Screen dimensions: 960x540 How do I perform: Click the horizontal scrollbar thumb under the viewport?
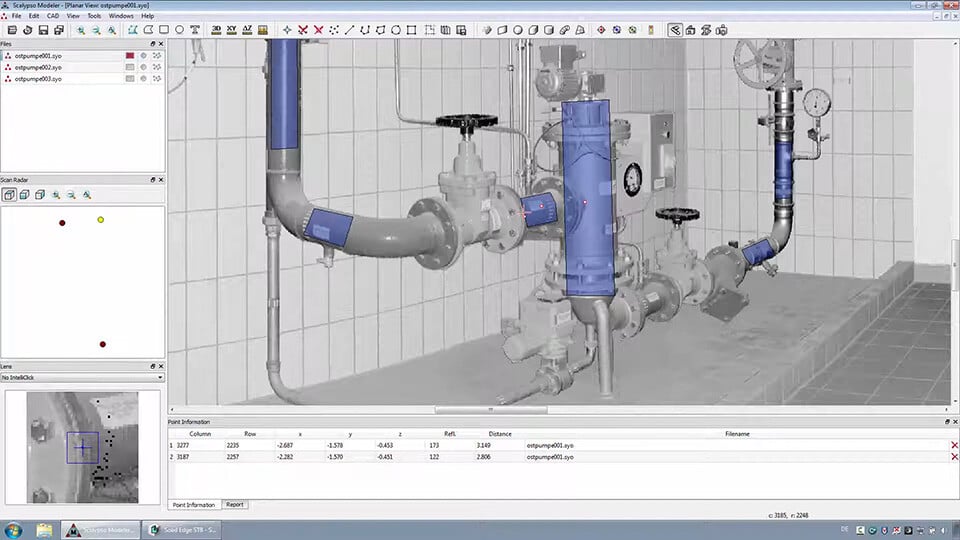490,410
